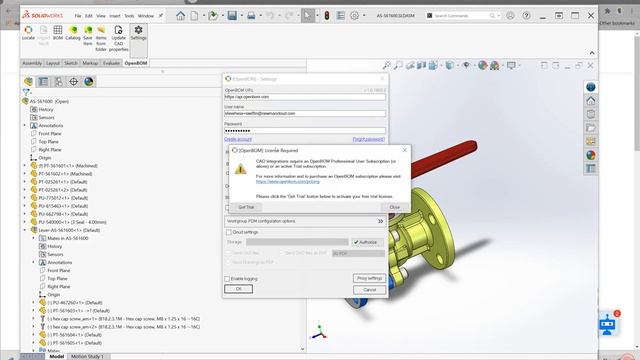
Task: Open the task pane Appearances icon
Action: (x=591, y=155)
